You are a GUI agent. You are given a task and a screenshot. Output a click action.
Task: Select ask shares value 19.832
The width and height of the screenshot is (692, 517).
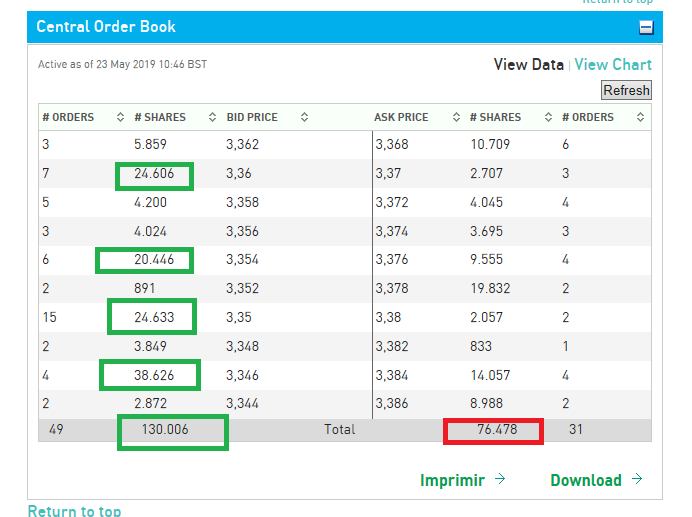490,288
